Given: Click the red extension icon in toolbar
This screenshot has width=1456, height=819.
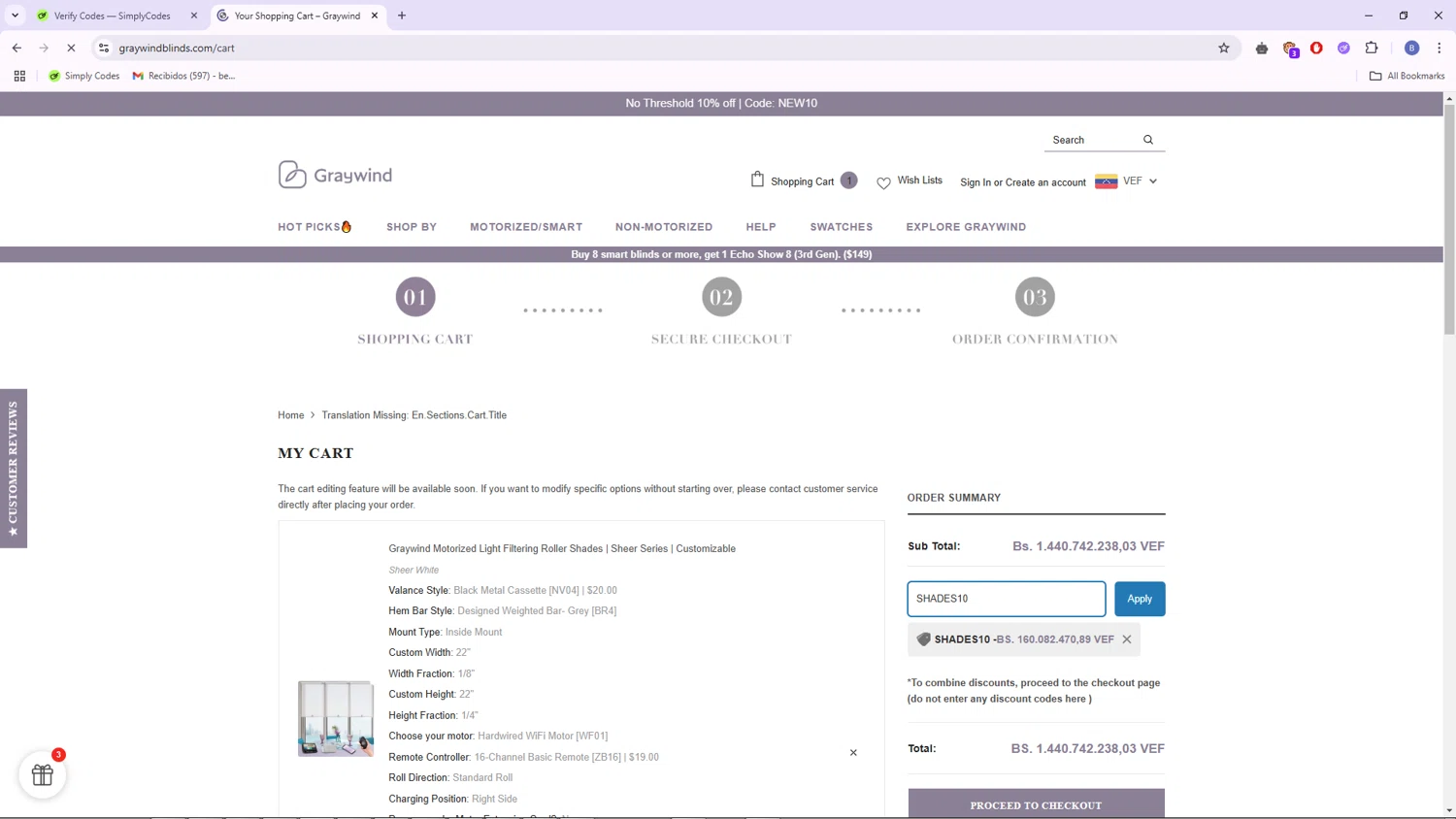Looking at the screenshot, I should tap(1317, 48).
